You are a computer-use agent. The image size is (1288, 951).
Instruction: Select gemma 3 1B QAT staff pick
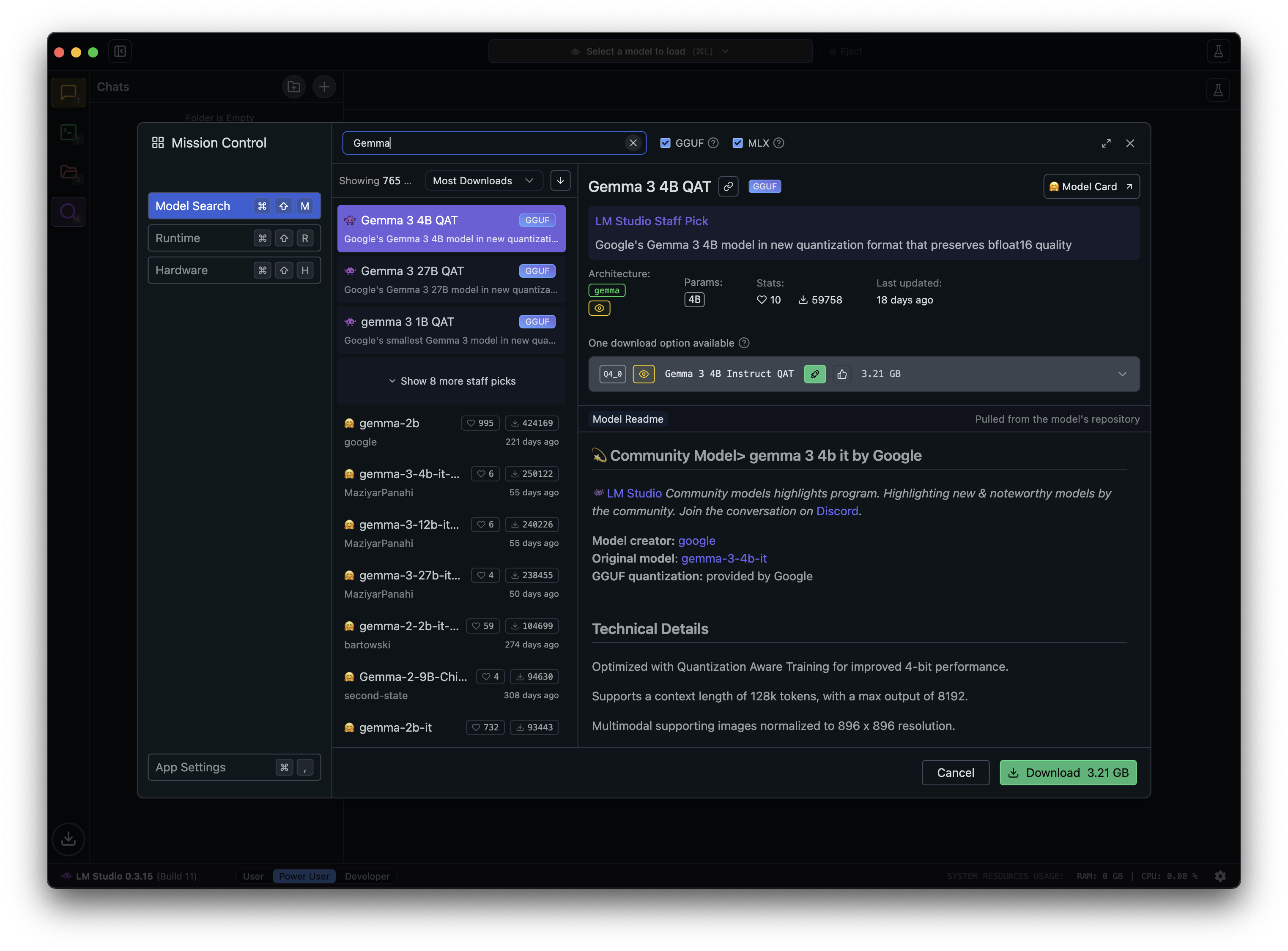[x=452, y=330]
